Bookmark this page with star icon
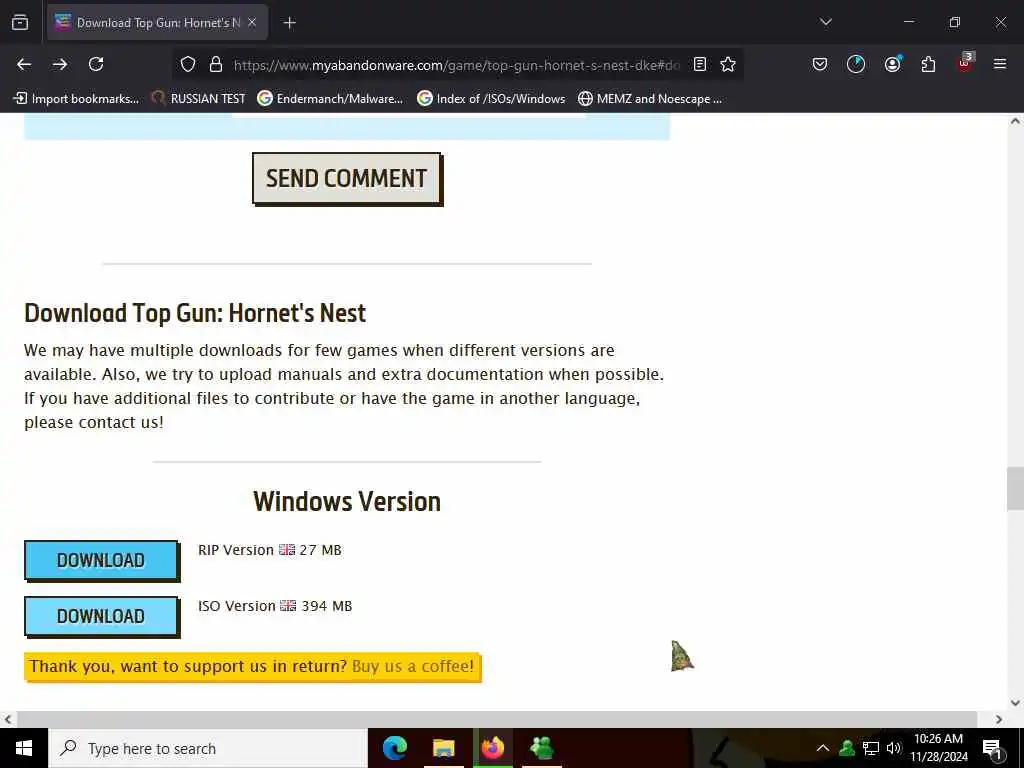Screen dimensions: 1024x768 [x=728, y=64]
